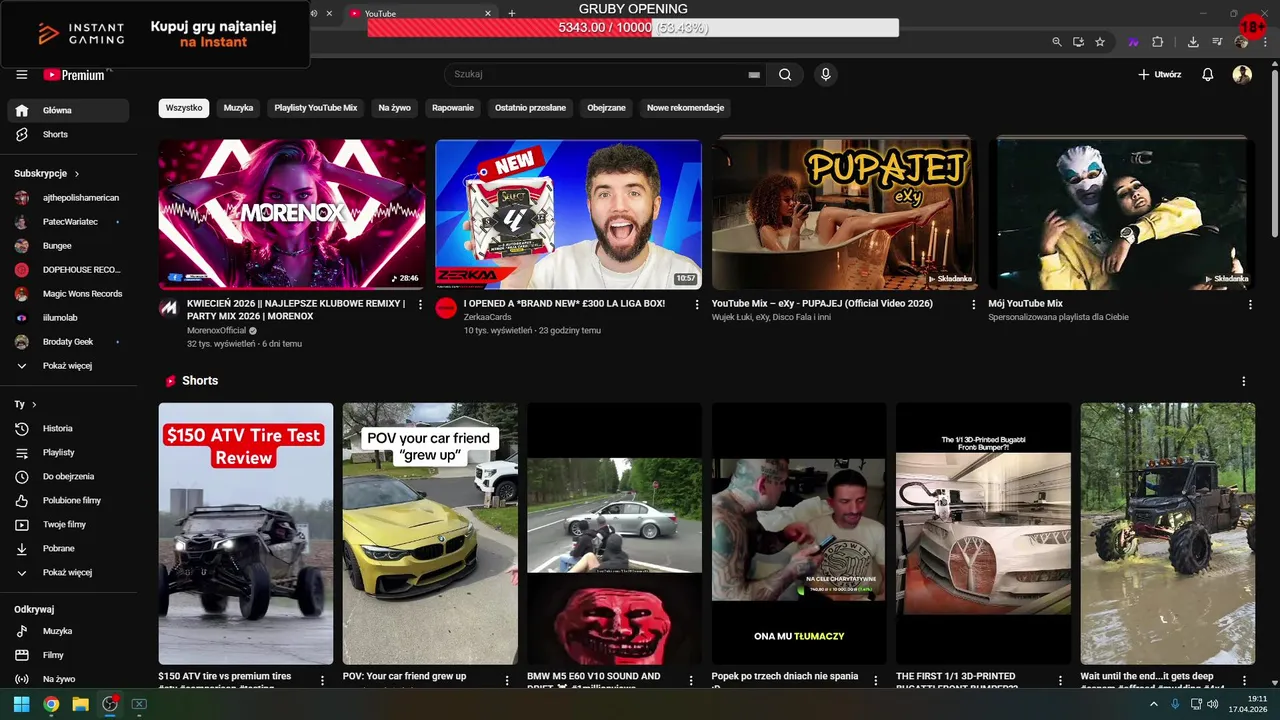Viewport: 1280px width, 720px height.
Task: Open Chrome downloads icon
Action: pos(1193,42)
